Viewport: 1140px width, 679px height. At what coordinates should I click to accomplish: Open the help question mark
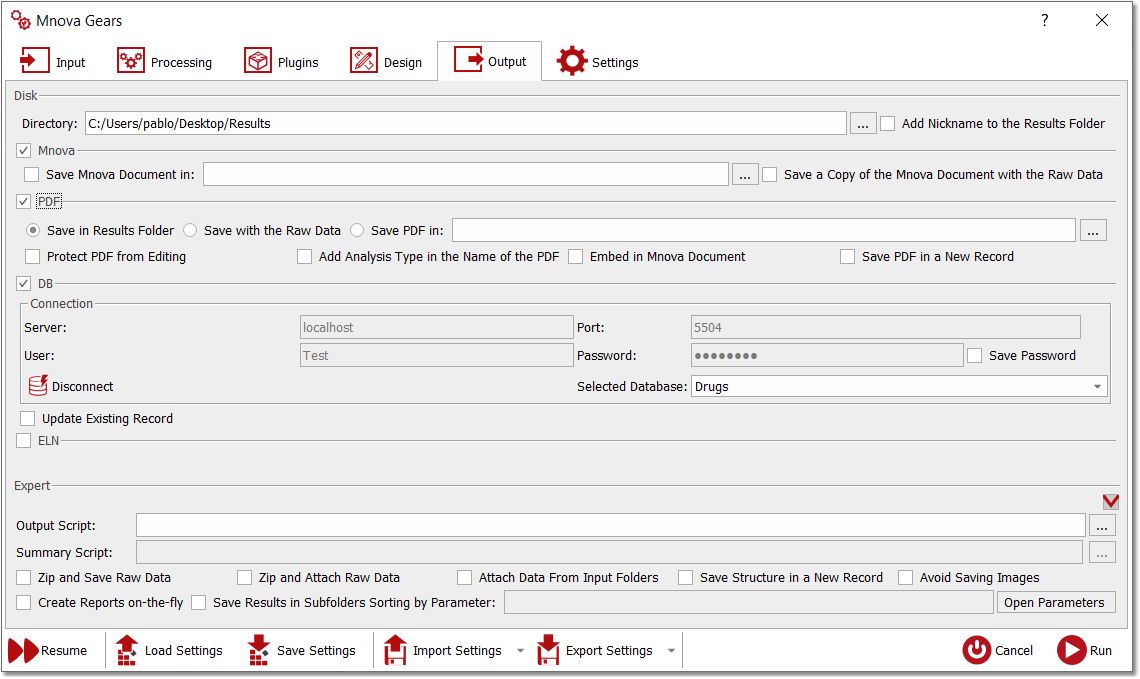click(1045, 20)
